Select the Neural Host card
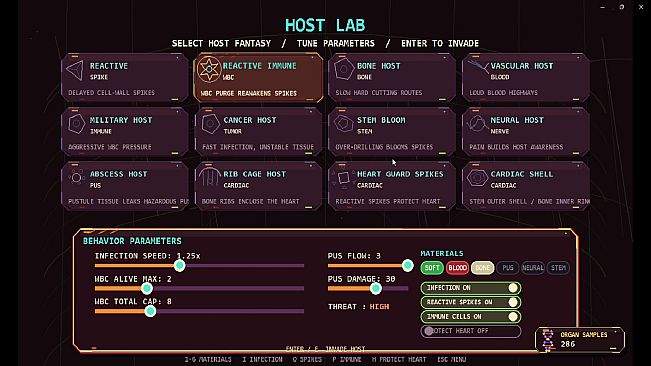This screenshot has width=651, height=366. (x=526, y=132)
